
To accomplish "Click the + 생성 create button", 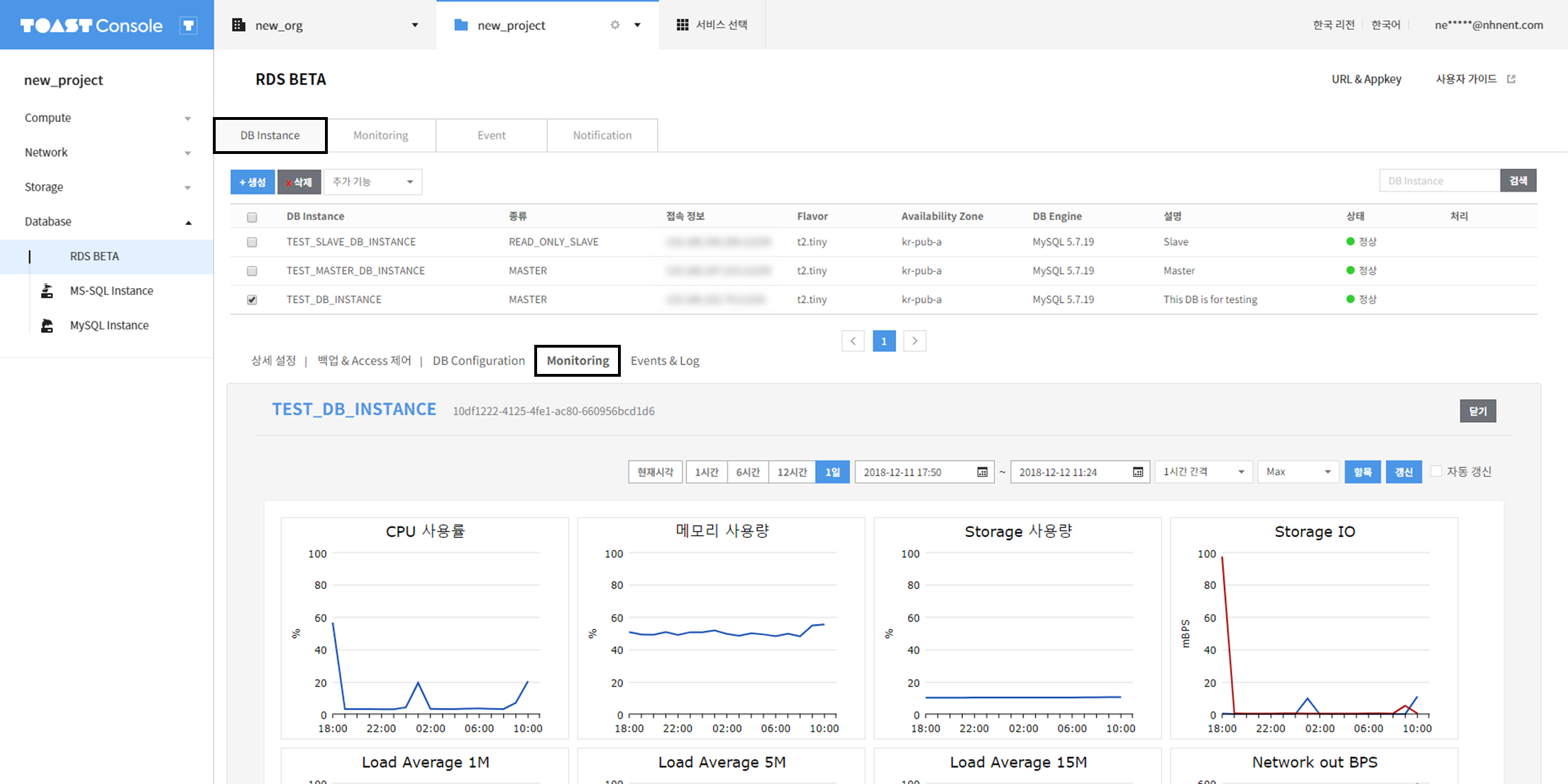I will (x=253, y=182).
